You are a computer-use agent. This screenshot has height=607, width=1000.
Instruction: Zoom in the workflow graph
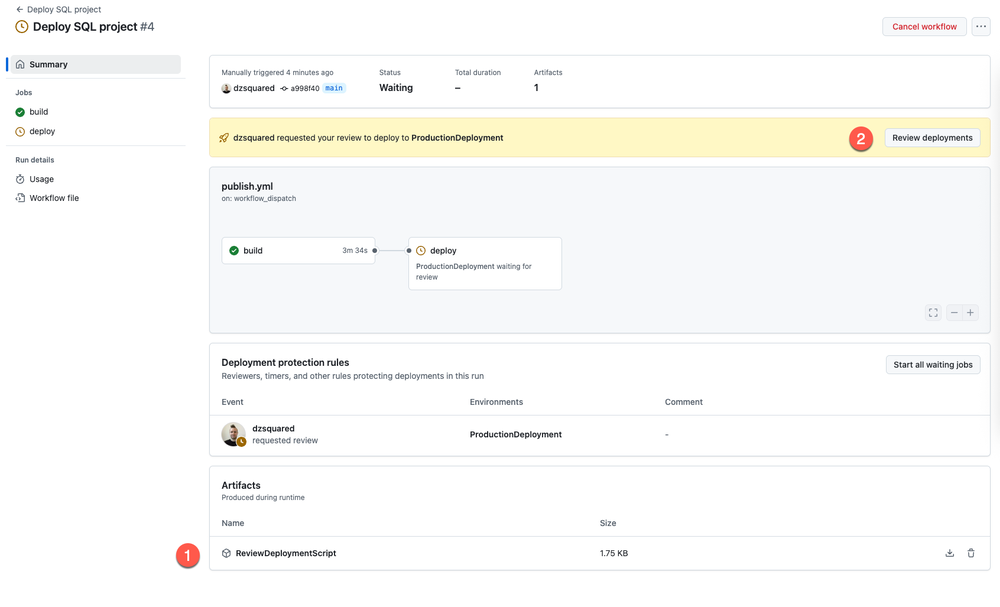(970, 312)
